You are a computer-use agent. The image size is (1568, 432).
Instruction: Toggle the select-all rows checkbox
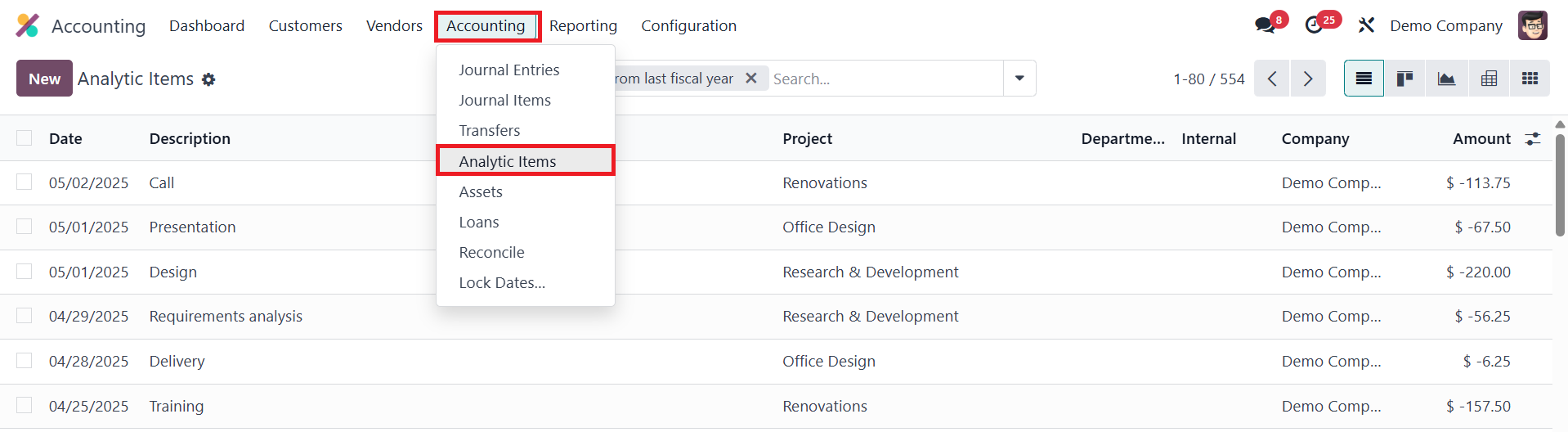25,138
